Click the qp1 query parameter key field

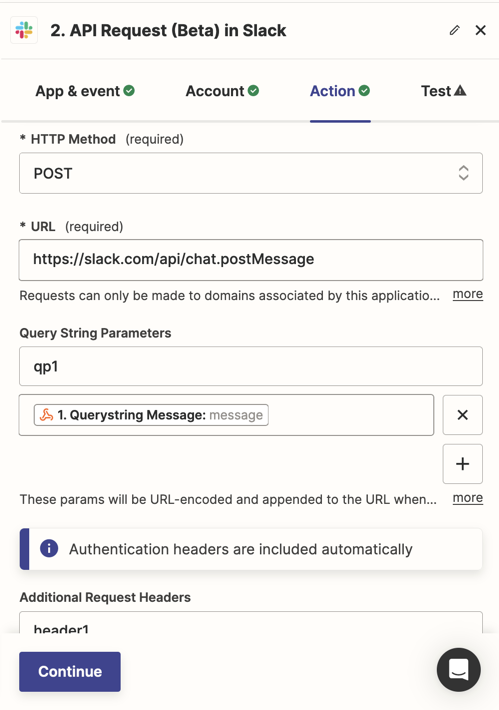251,366
